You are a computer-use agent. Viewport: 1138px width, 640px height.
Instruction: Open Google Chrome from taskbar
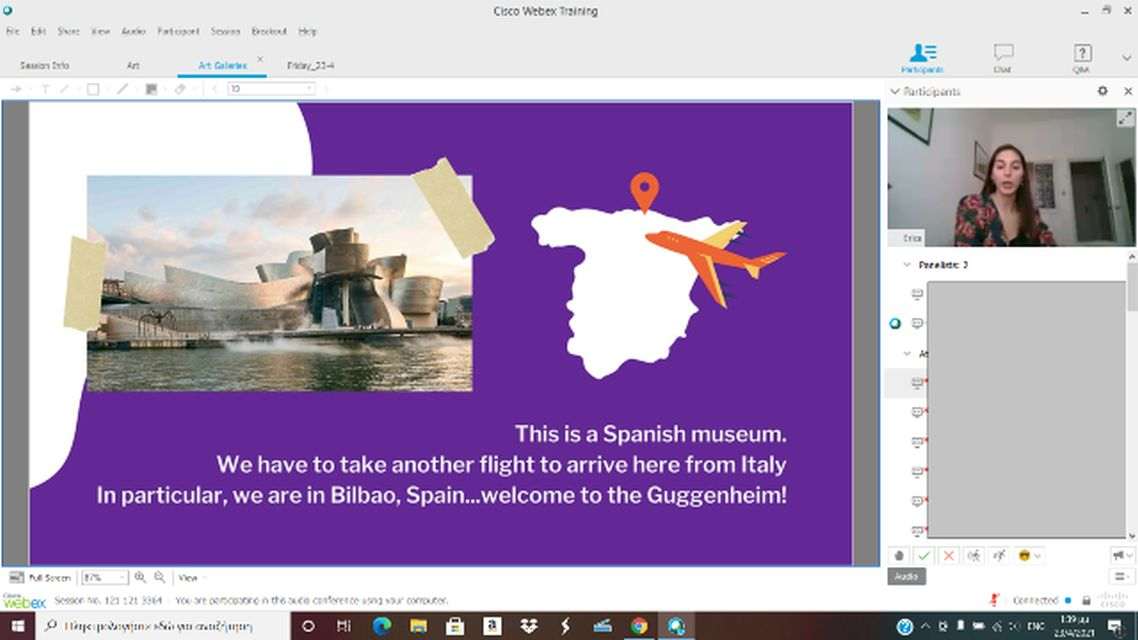(639, 625)
